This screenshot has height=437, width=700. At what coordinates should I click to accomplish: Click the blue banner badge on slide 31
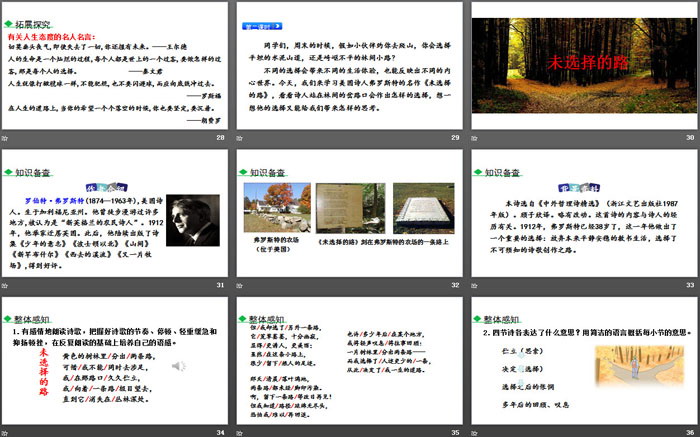click(107, 187)
